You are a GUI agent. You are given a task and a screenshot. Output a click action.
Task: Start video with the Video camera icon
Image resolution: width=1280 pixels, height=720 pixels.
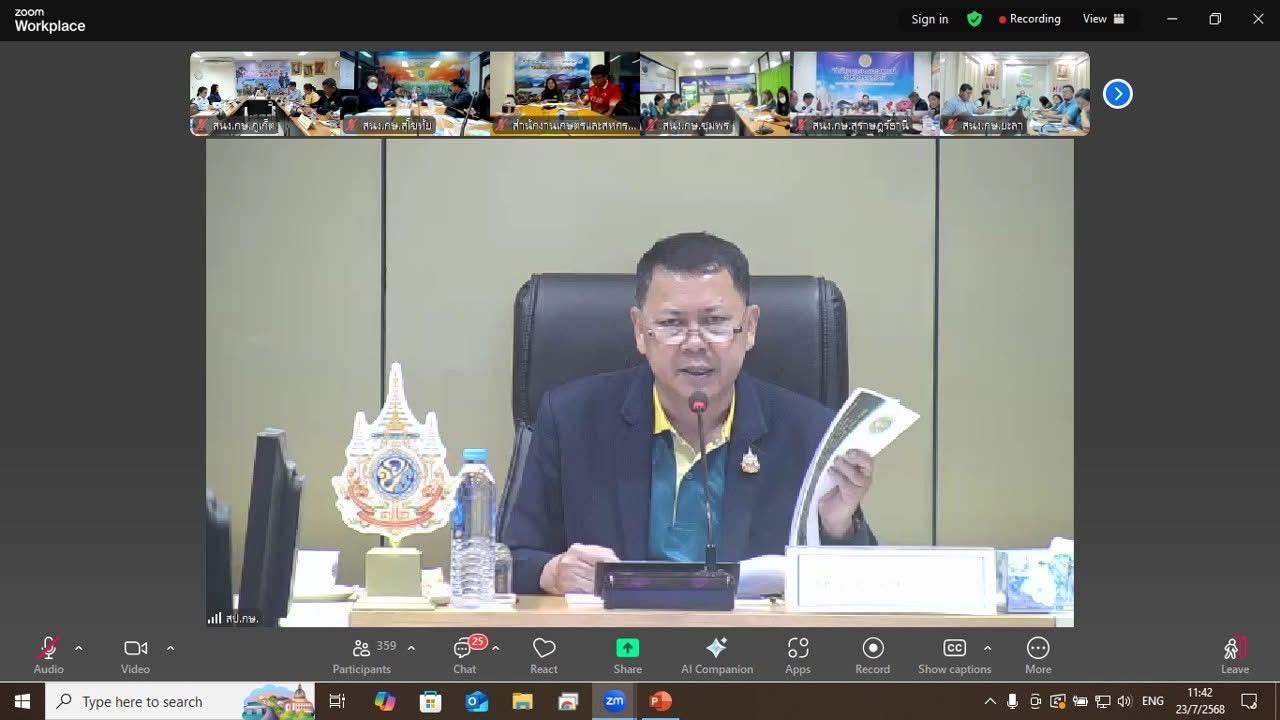[x=135, y=648]
